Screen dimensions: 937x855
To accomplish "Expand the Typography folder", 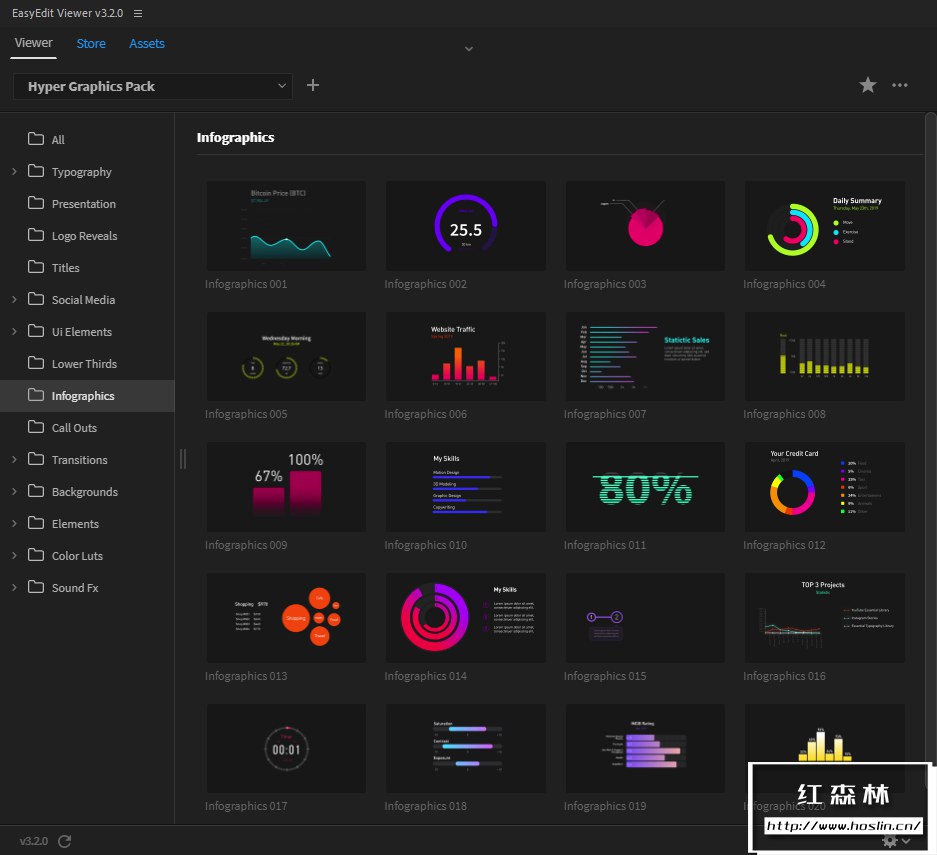I will pyautogui.click(x=14, y=171).
